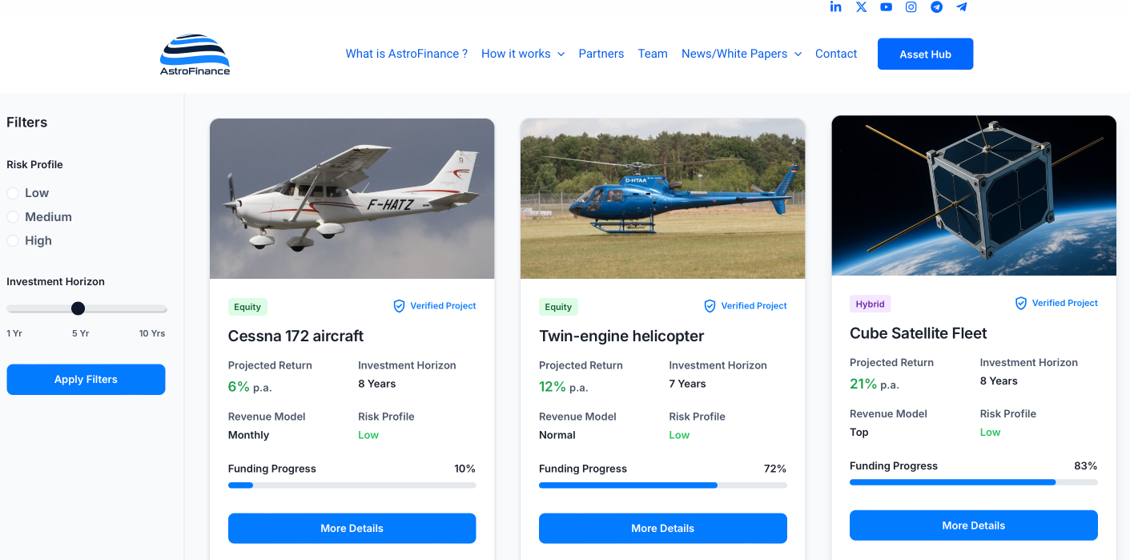Image resolution: width=1130 pixels, height=560 pixels.
Task: Open the Instagram social icon
Action: point(911,7)
